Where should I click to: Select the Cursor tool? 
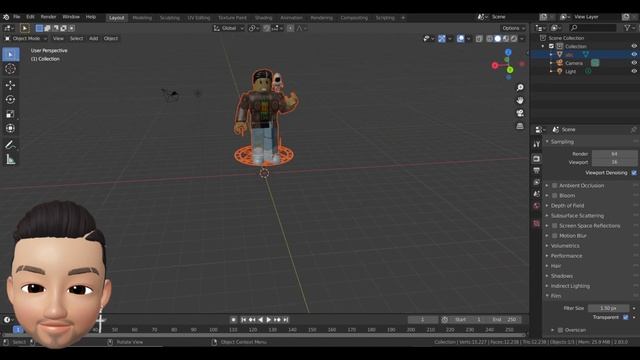(11, 69)
